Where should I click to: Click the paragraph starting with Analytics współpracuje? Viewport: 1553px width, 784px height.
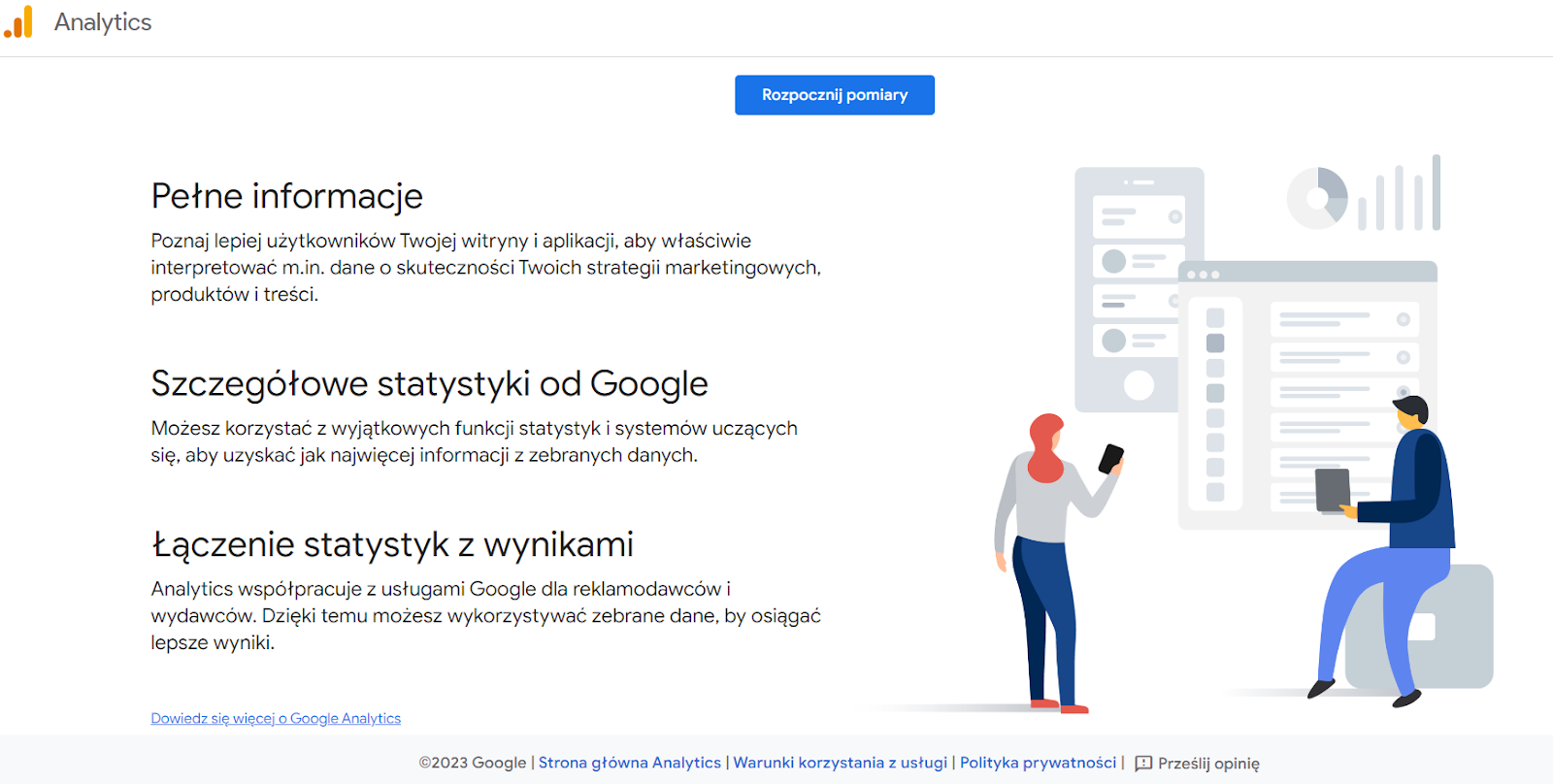point(485,615)
